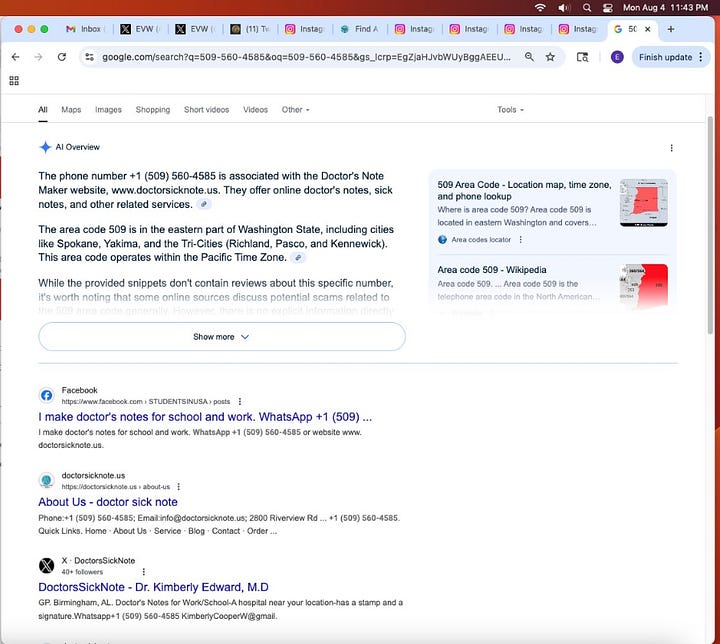
Task: Select the Short videos search filter
Action: tap(207, 110)
